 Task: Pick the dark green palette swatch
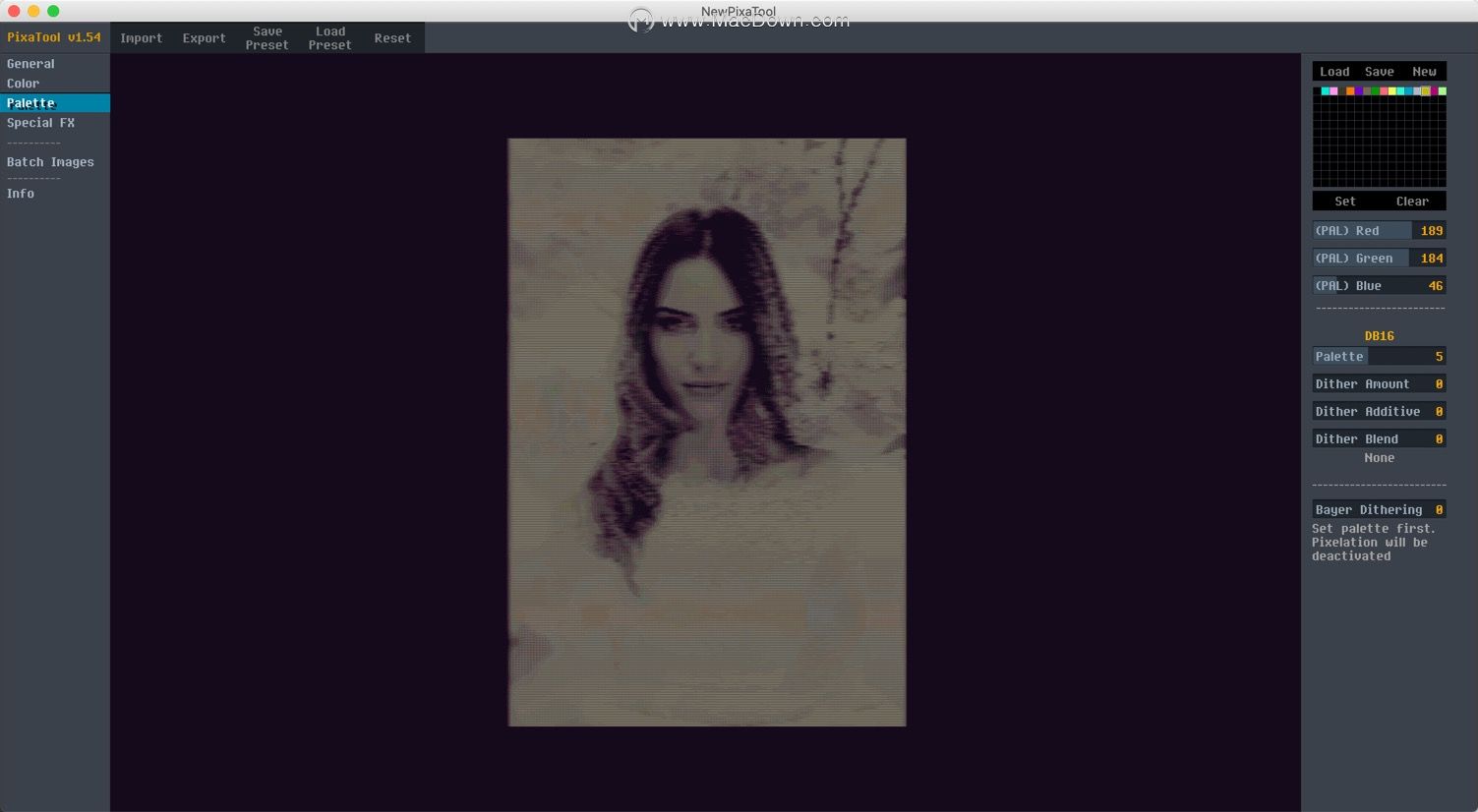[1375, 91]
